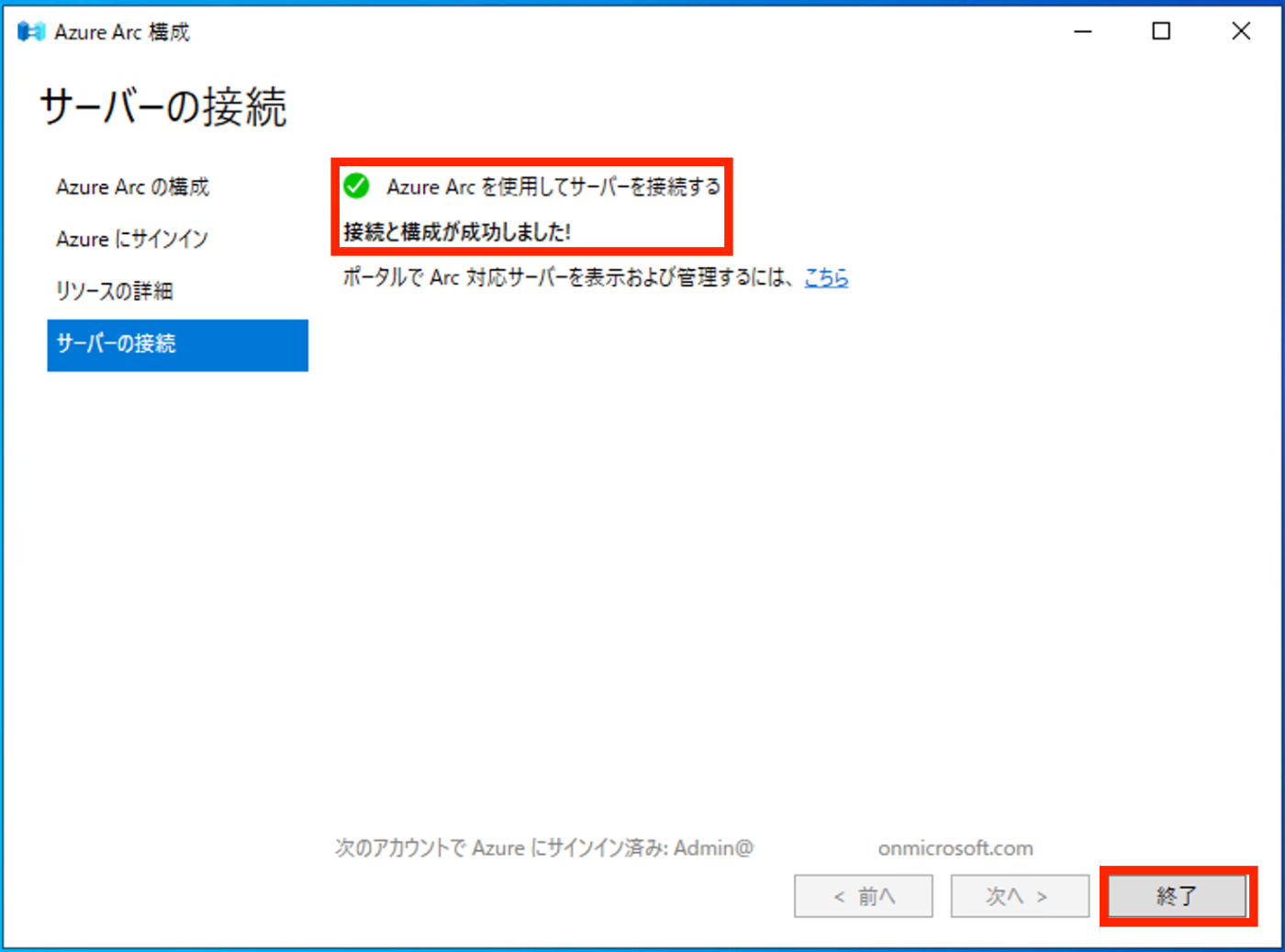
Task: Click the Azure にサインイン済み account label
Action: click(543, 848)
